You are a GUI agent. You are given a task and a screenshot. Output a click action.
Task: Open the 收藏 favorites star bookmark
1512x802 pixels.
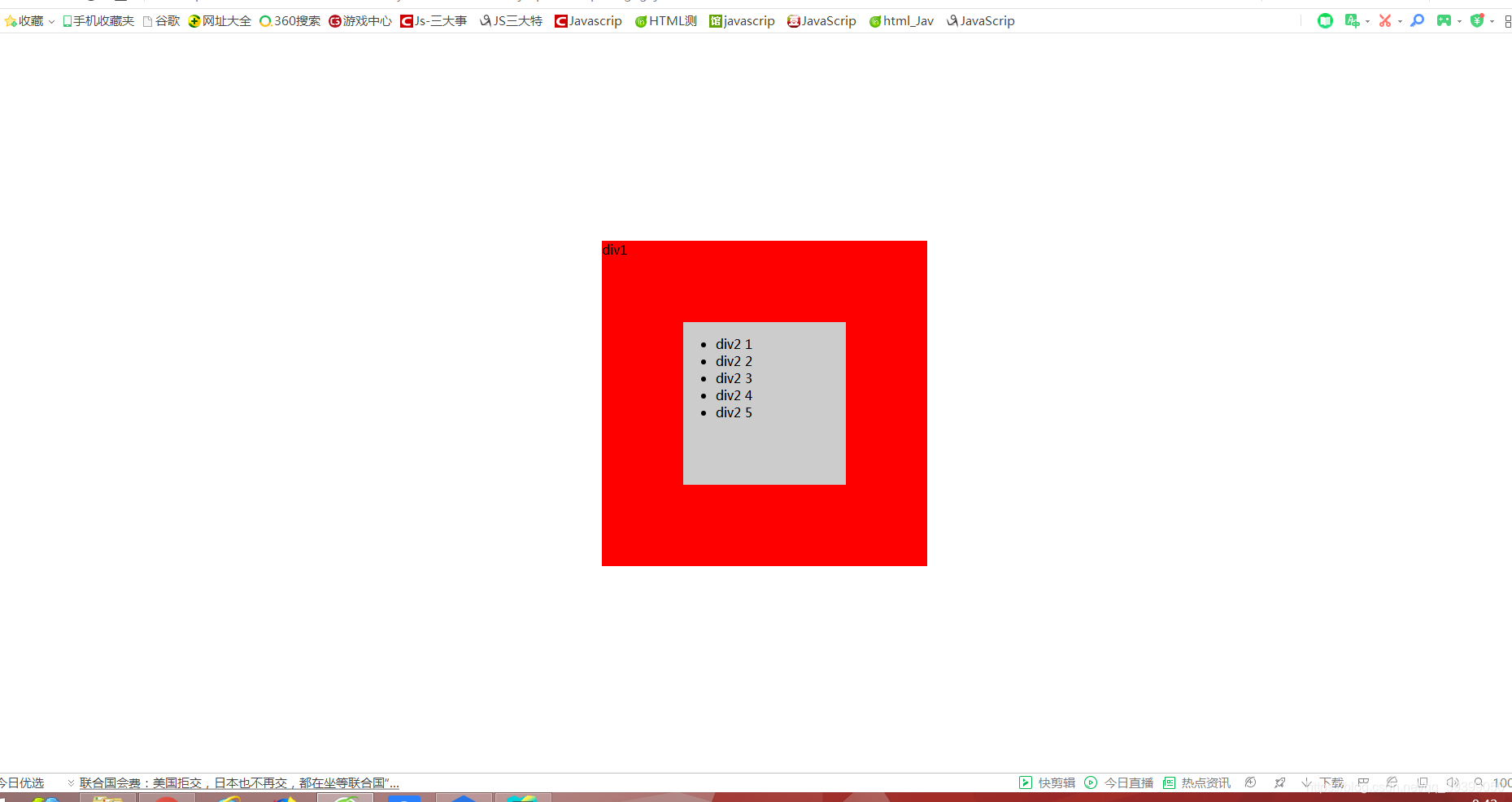[x=24, y=21]
